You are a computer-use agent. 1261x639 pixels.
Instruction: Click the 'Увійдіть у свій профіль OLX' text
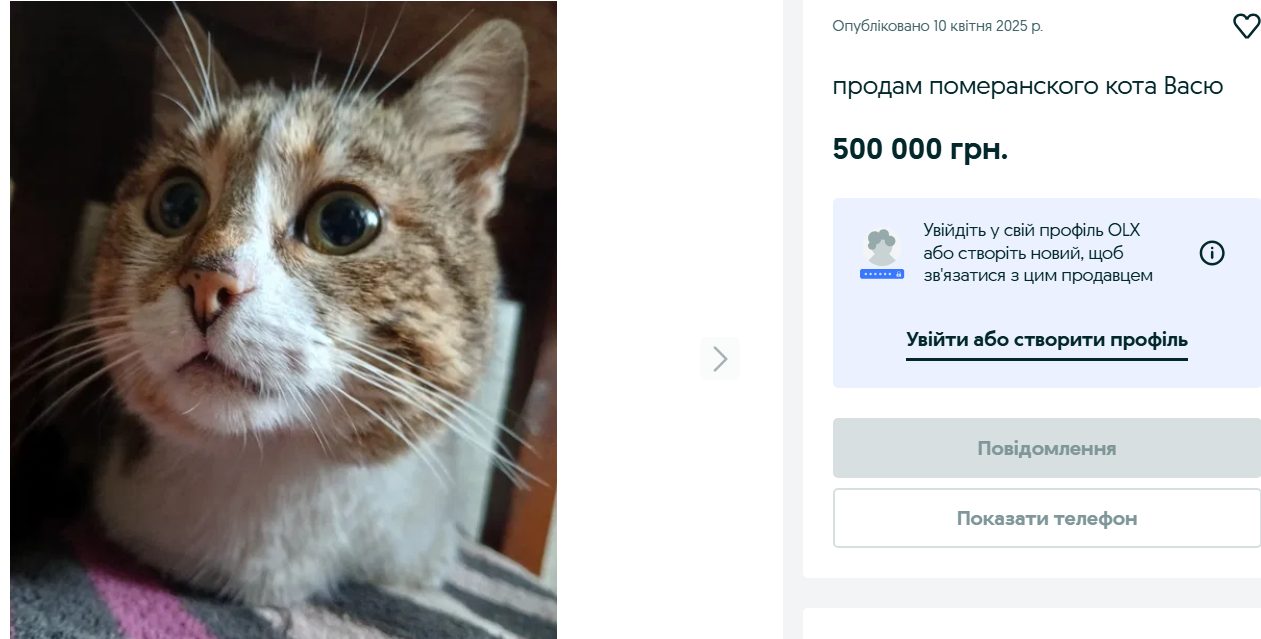click(1031, 230)
